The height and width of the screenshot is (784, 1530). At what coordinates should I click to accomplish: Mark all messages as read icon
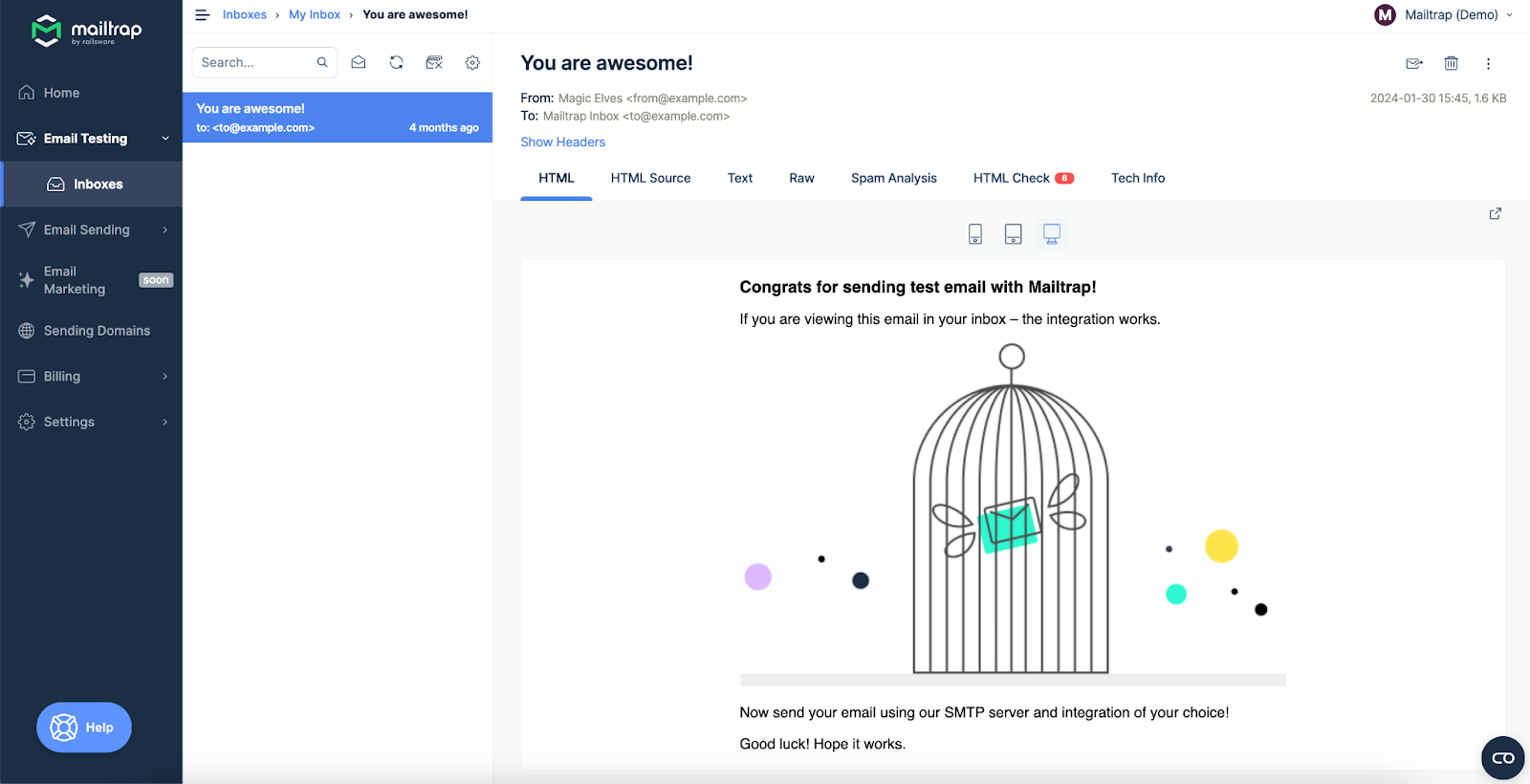pyautogui.click(x=359, y=62)
